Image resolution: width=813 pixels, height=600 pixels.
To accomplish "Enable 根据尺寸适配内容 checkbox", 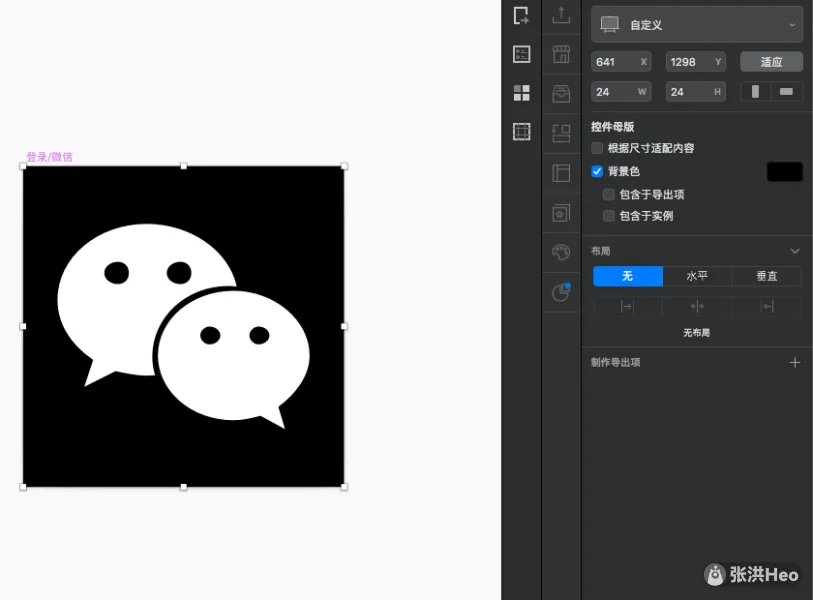I will pos(597,148).
